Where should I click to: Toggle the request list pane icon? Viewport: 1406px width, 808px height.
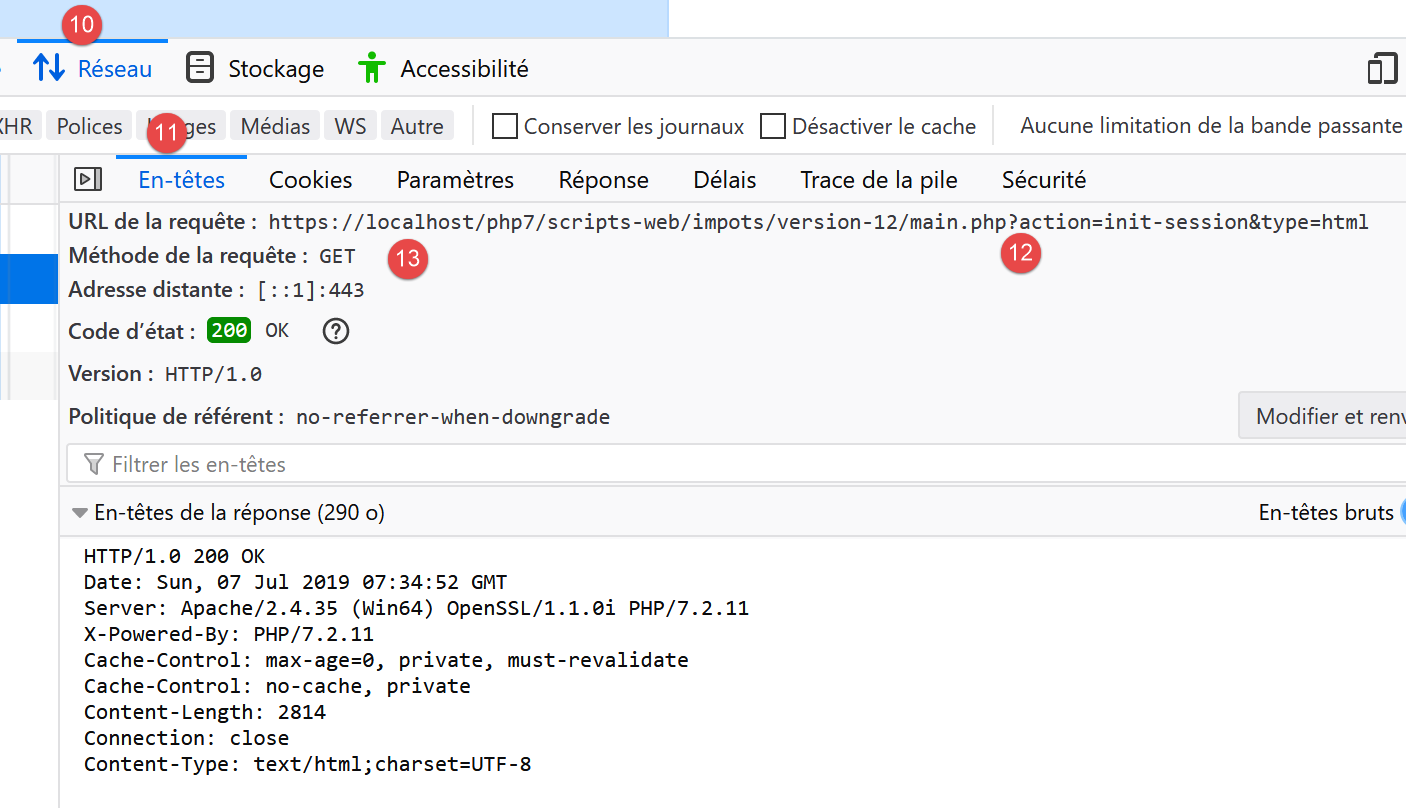click(89, 180)
